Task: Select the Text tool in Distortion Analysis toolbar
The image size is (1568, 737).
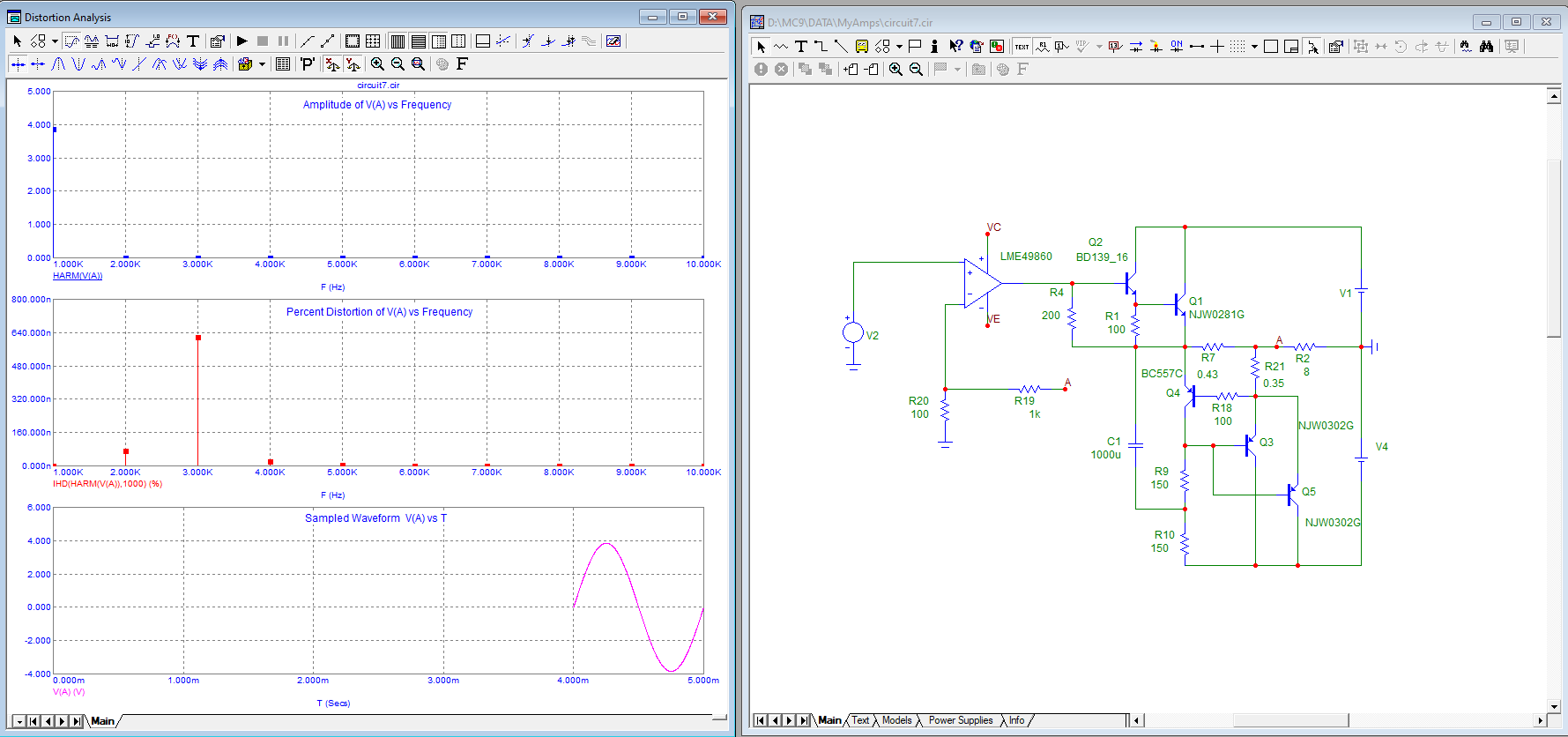Action: pos(193,41)
